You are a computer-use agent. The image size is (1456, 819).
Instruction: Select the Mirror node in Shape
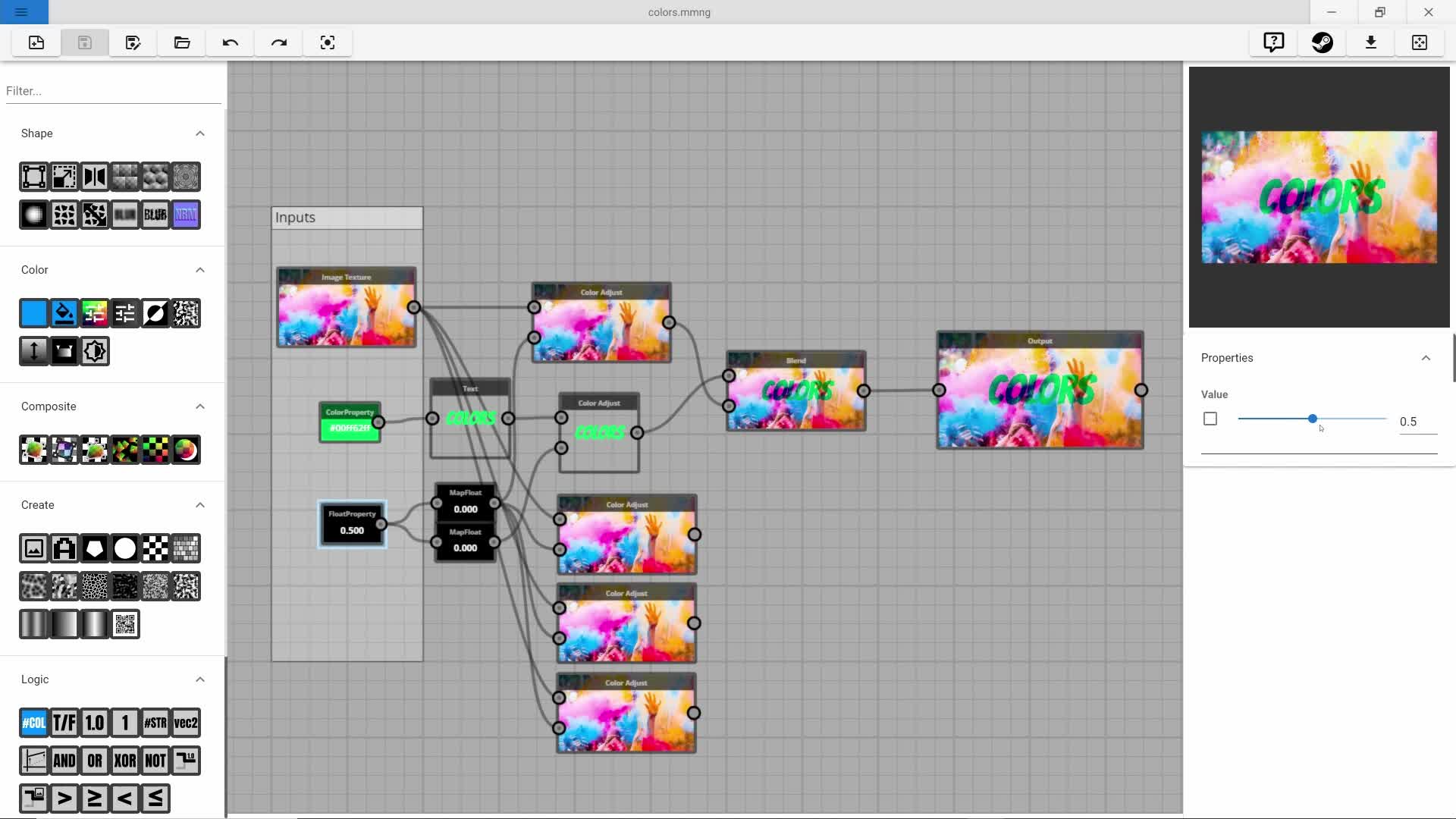95,177
